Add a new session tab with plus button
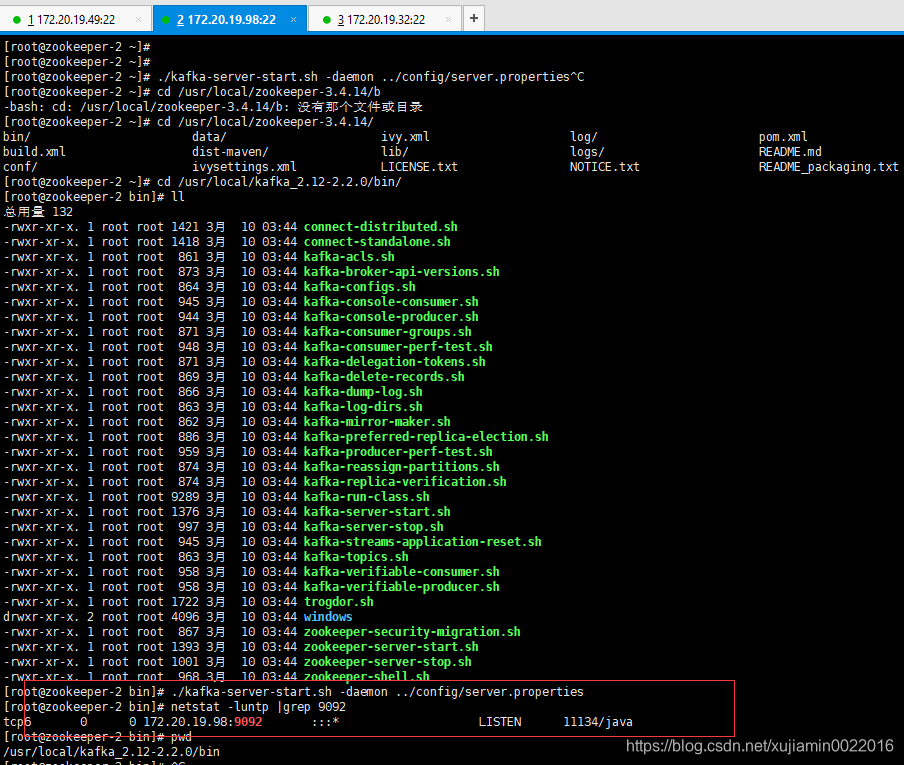The height and width of the screenshot is (765, 904). tap(474, 18)
